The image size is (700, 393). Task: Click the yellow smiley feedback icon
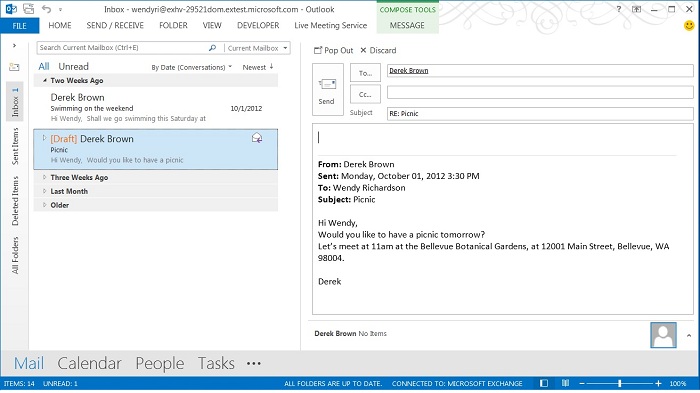[689, 26]
